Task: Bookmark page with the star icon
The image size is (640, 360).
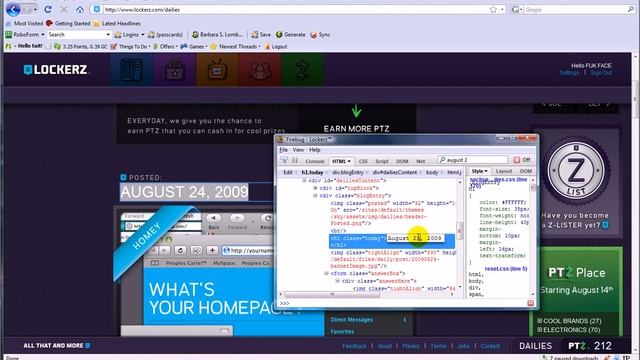Action: pos(493,9)
